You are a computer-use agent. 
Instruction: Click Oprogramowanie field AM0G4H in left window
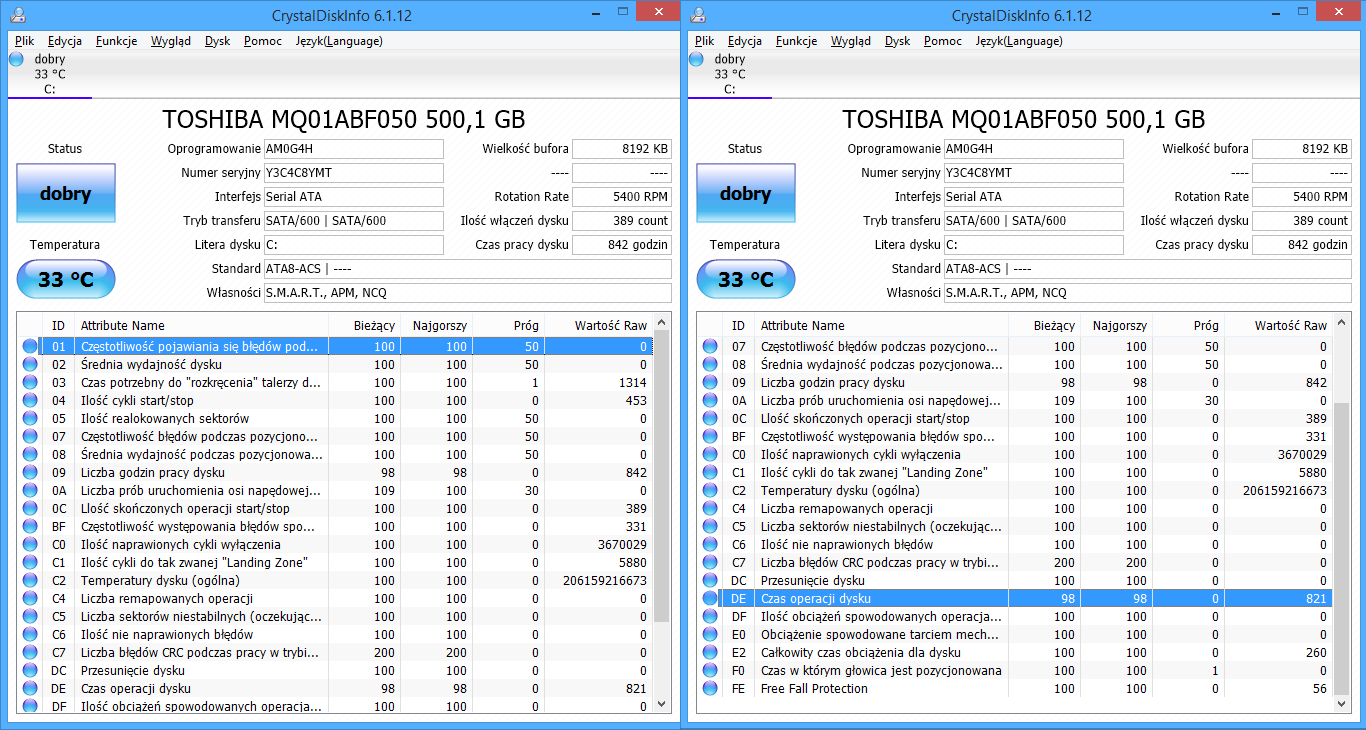[353, 149]
